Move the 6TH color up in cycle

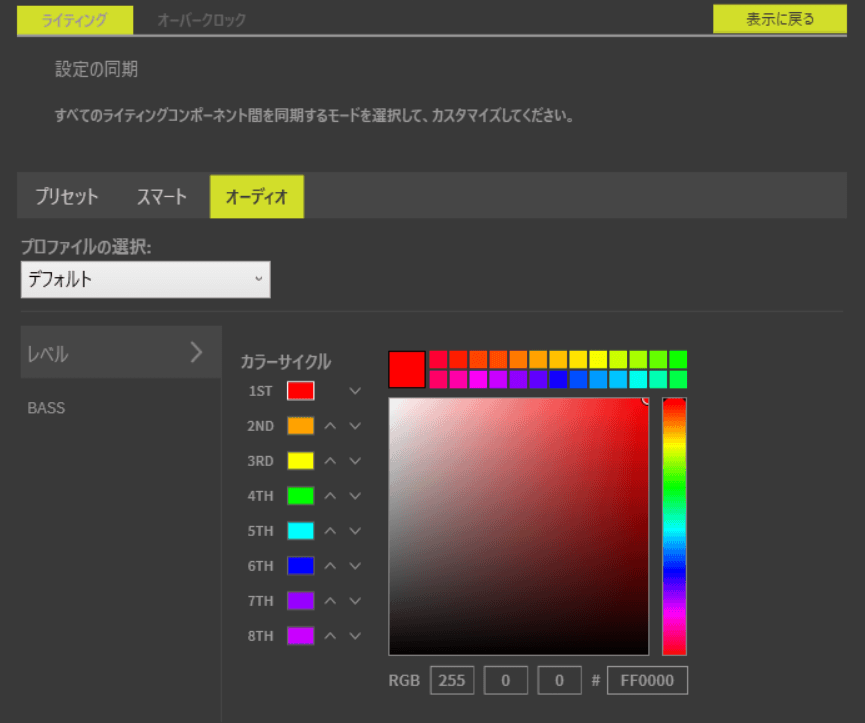[330, 566]
